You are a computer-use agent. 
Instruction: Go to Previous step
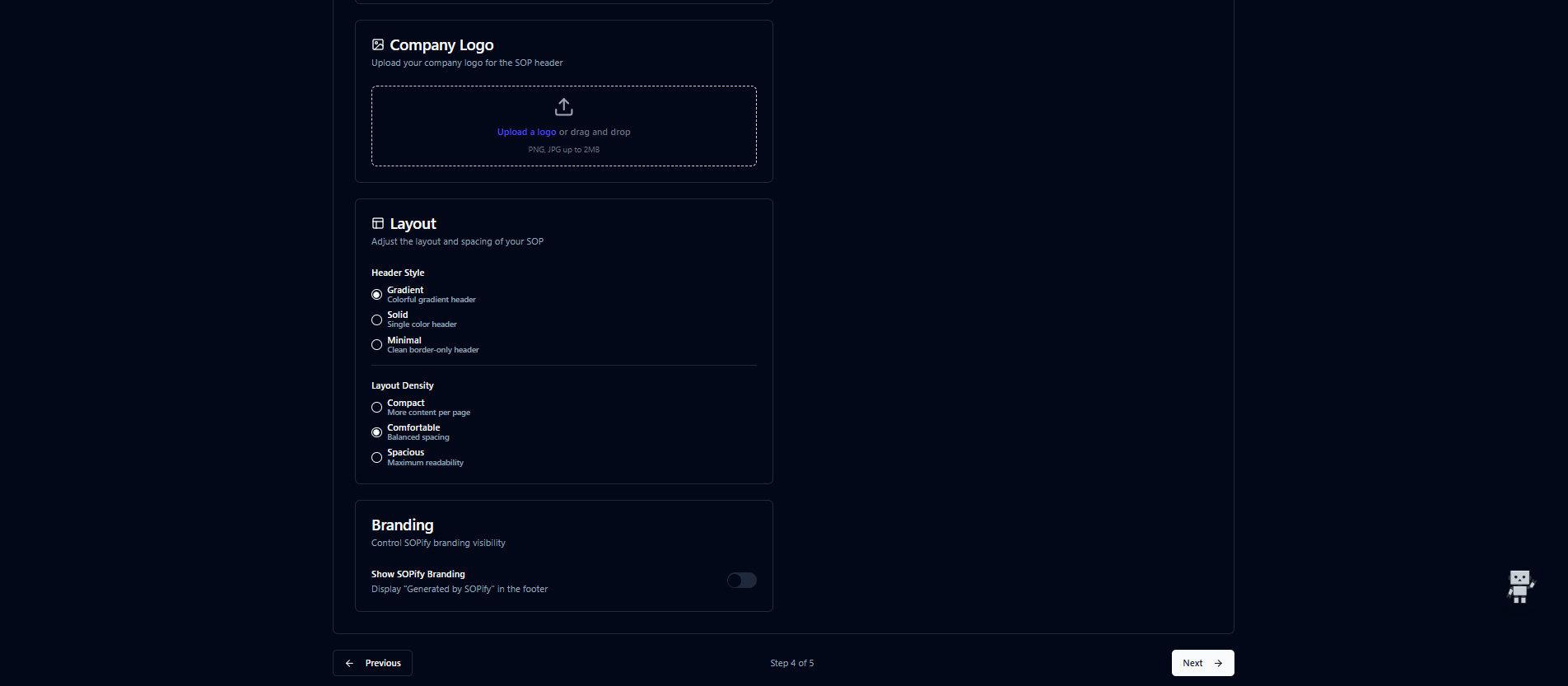372,663
